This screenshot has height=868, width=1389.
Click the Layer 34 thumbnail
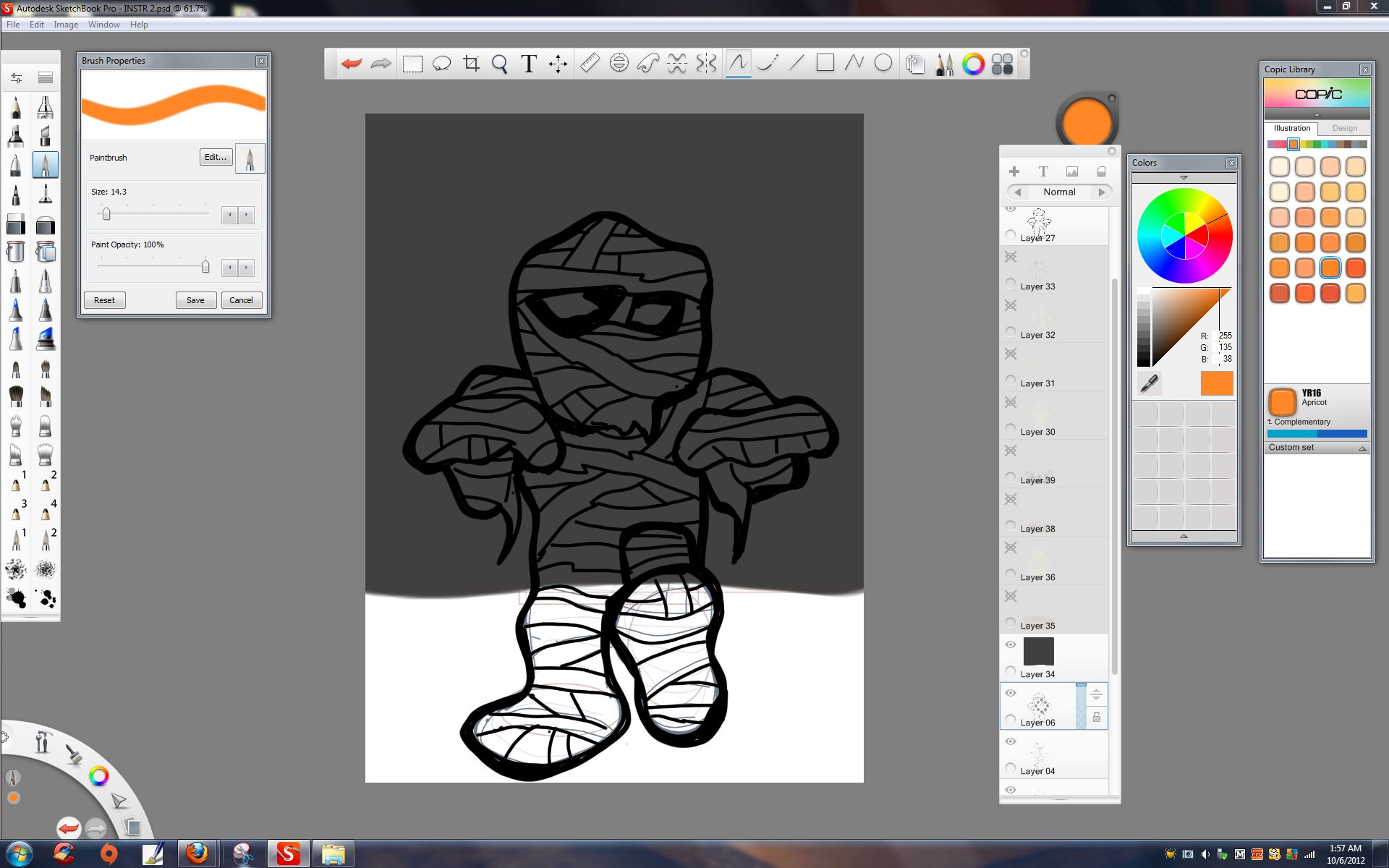coord(1038,652)
